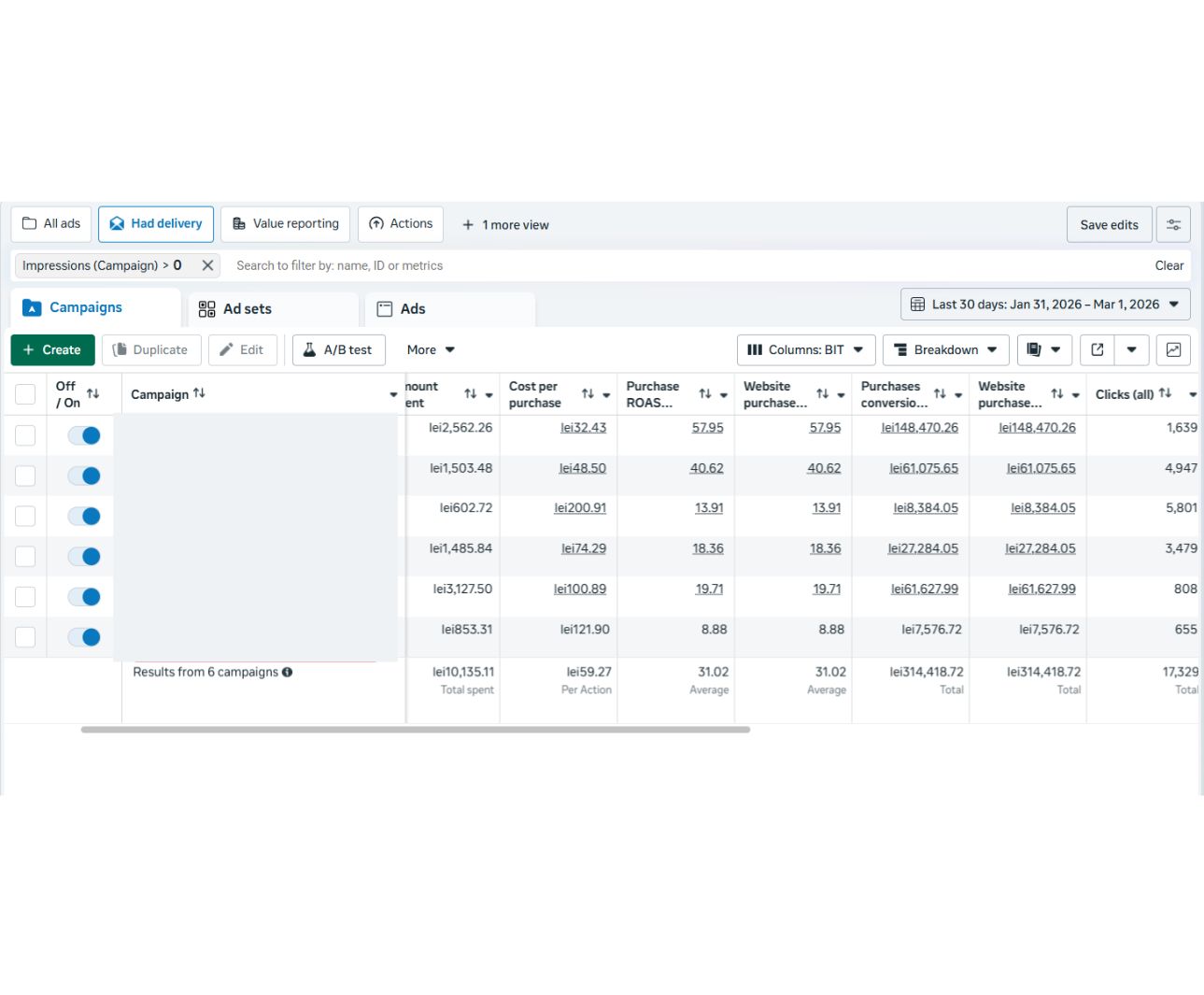Open the filter settings sliders icon
This screenshot has height=995, width=1204.
[x=1173, y=224]
